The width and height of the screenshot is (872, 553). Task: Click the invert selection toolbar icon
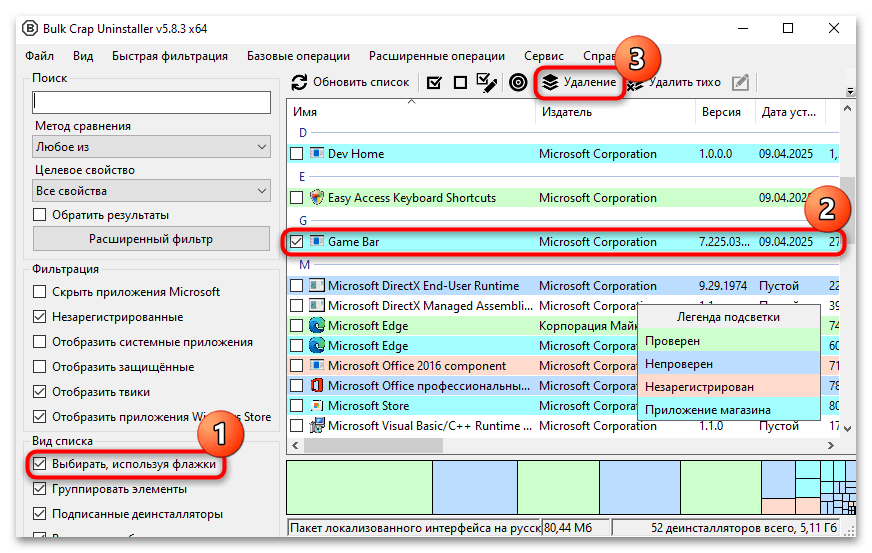(x=487, y=83)
